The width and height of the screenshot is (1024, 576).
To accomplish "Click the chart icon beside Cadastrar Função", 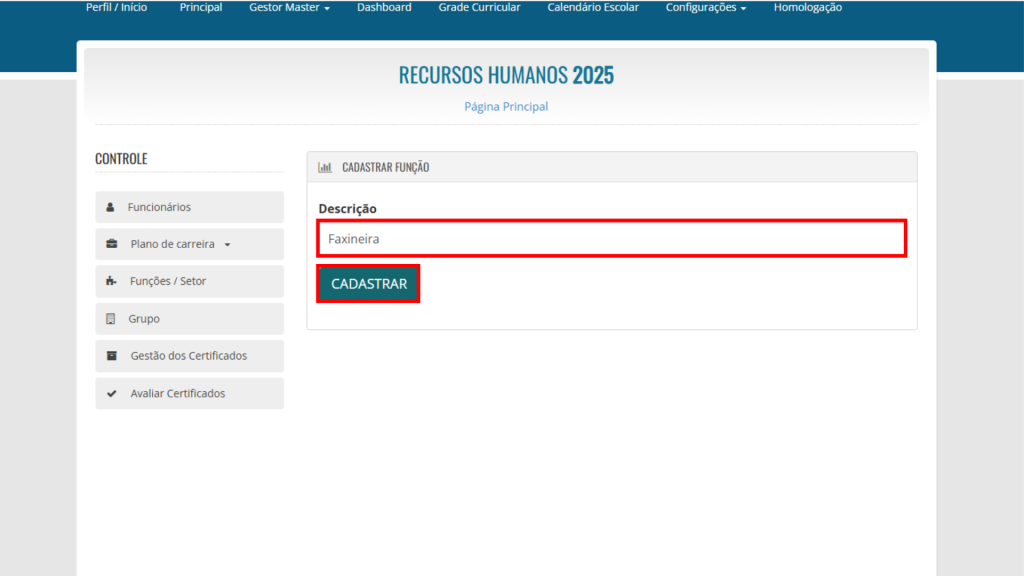I will [x=325, y=167].
